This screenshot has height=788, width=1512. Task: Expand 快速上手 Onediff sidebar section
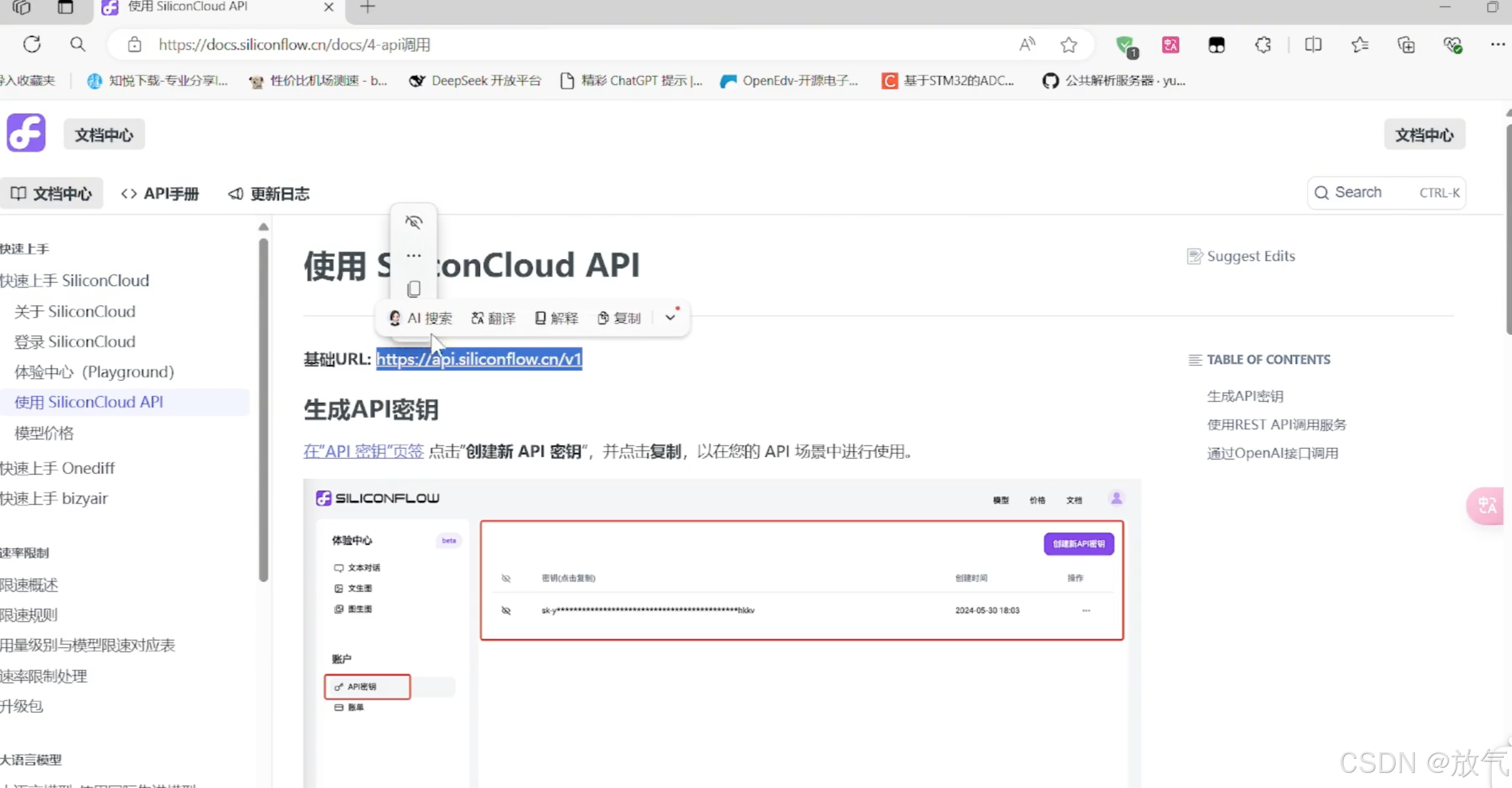pos(58,468)
